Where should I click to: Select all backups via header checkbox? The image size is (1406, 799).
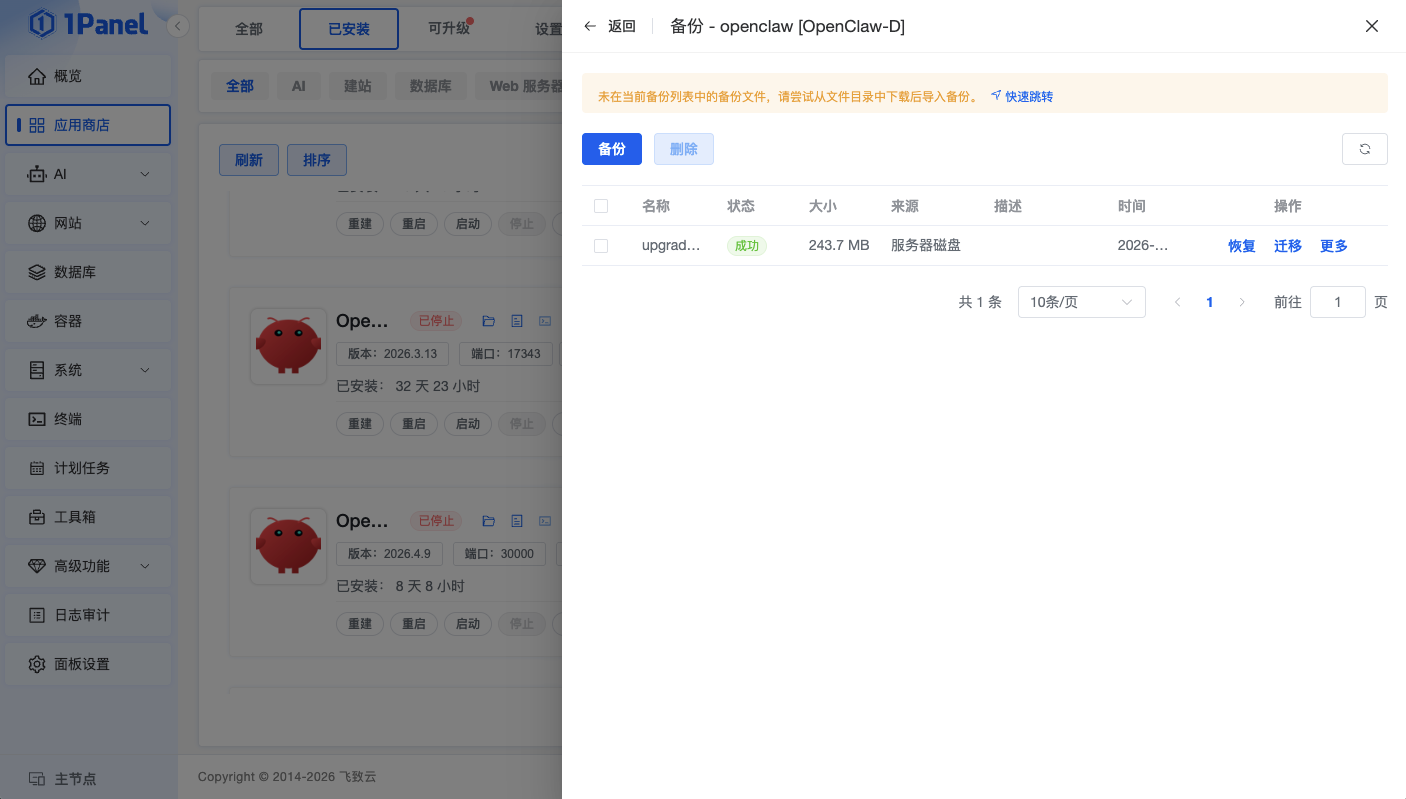[x=601, y=206]
